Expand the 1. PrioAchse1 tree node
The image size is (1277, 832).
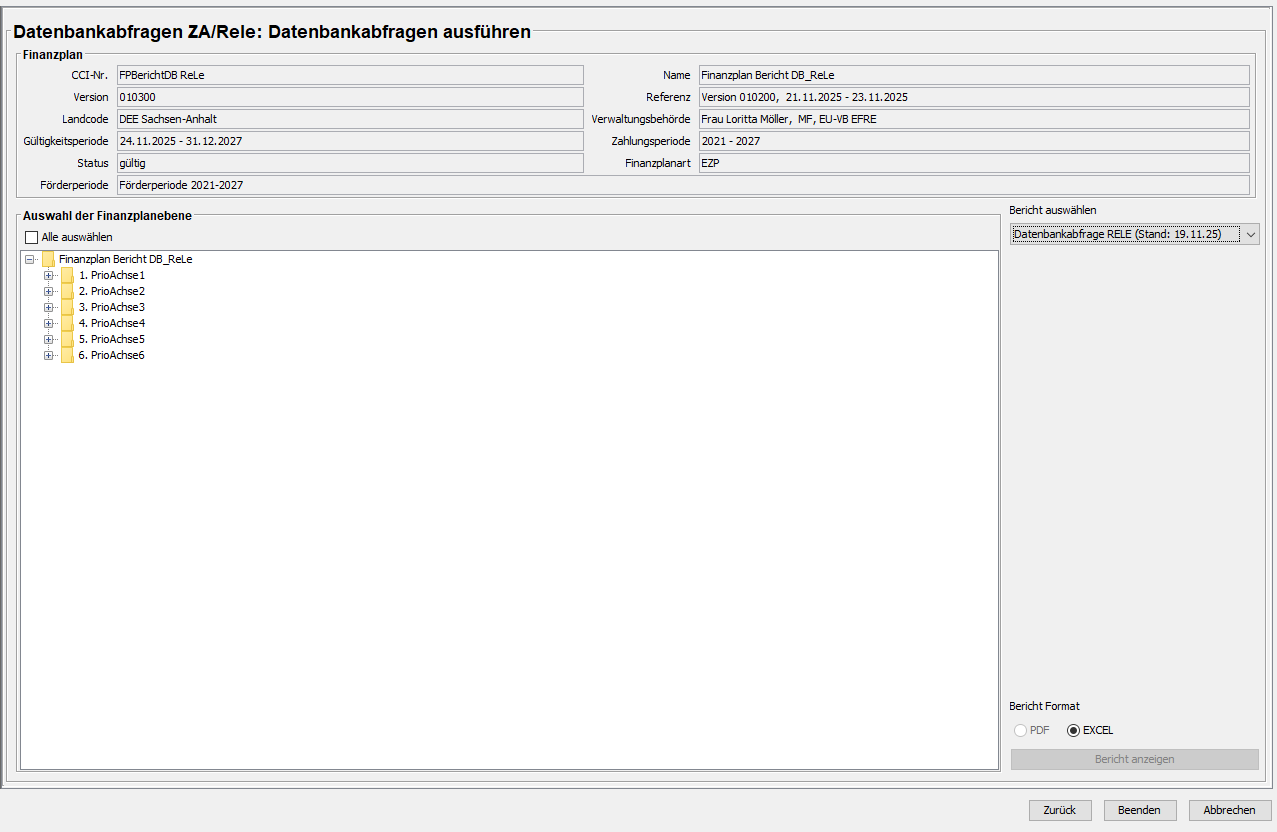click(x=48, y=276)
